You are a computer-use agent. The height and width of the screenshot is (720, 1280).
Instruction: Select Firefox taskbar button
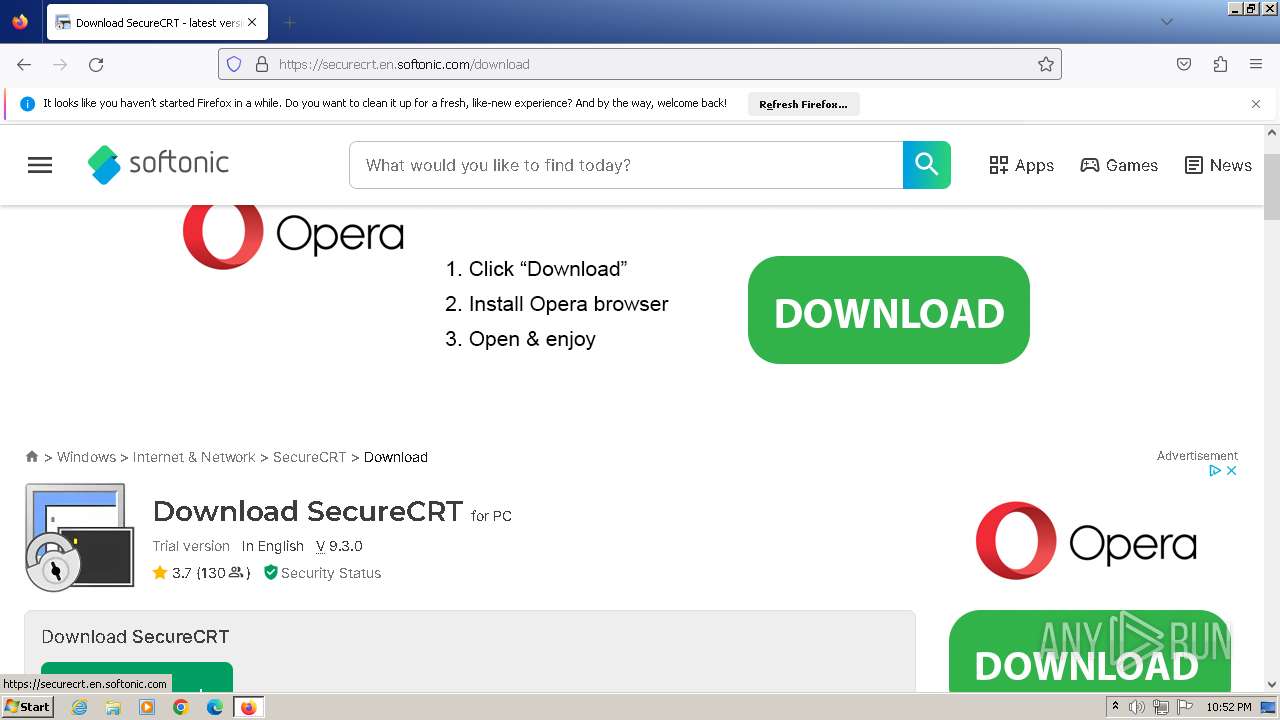pyautogui.click(x=248, y=707)
